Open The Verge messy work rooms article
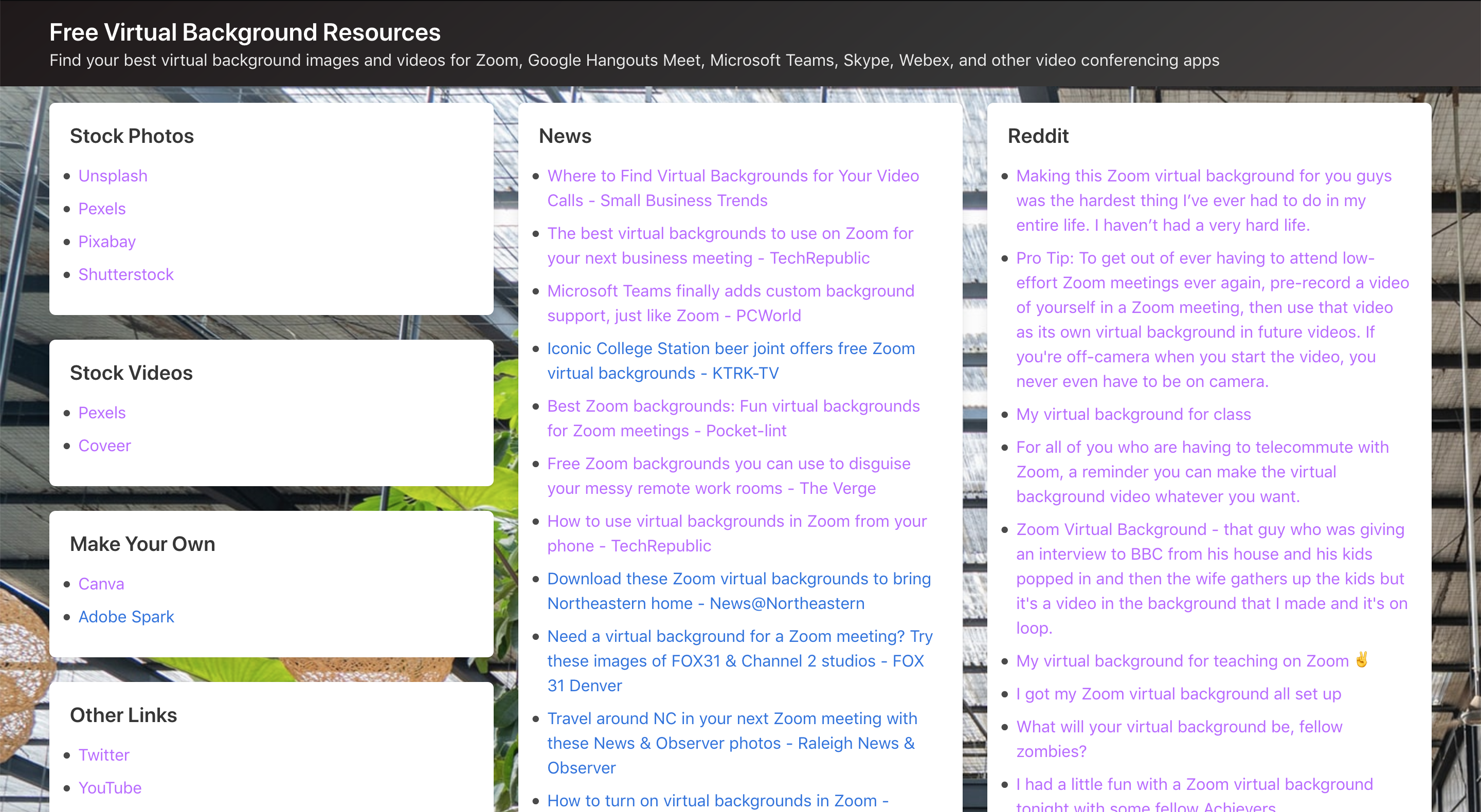This screenshot has width=1481, height=812. pyautogui.click(x=729, y=476)
